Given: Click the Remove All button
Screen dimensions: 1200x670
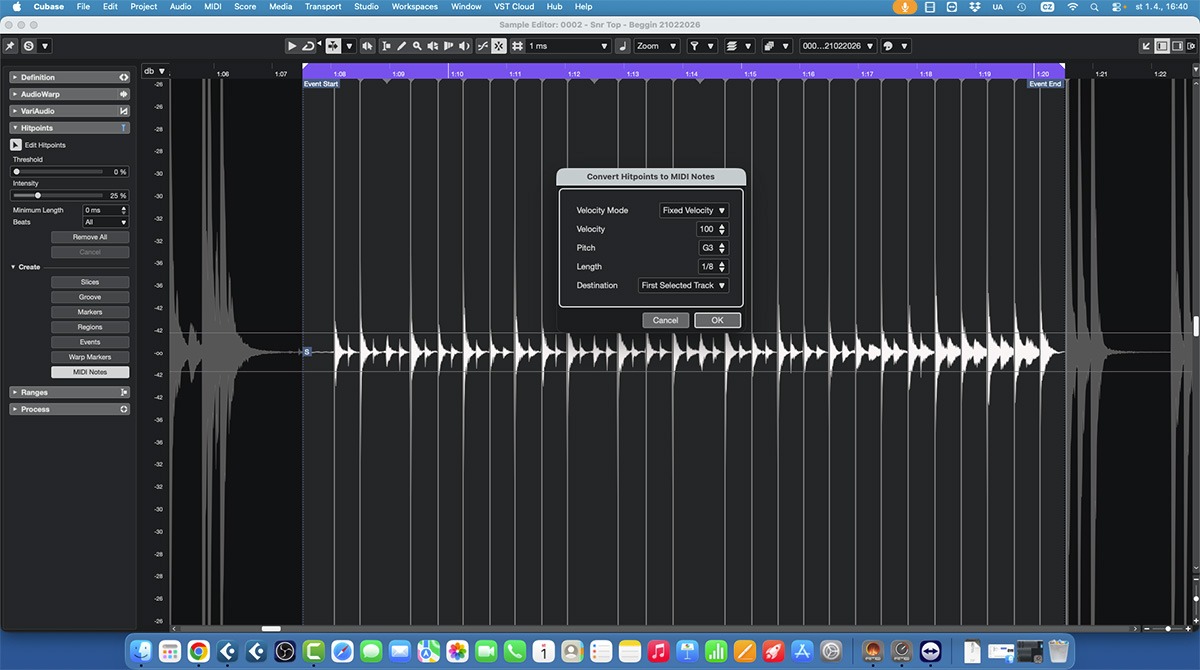Looking at the screenshot, I should click(x=90, y=237).
